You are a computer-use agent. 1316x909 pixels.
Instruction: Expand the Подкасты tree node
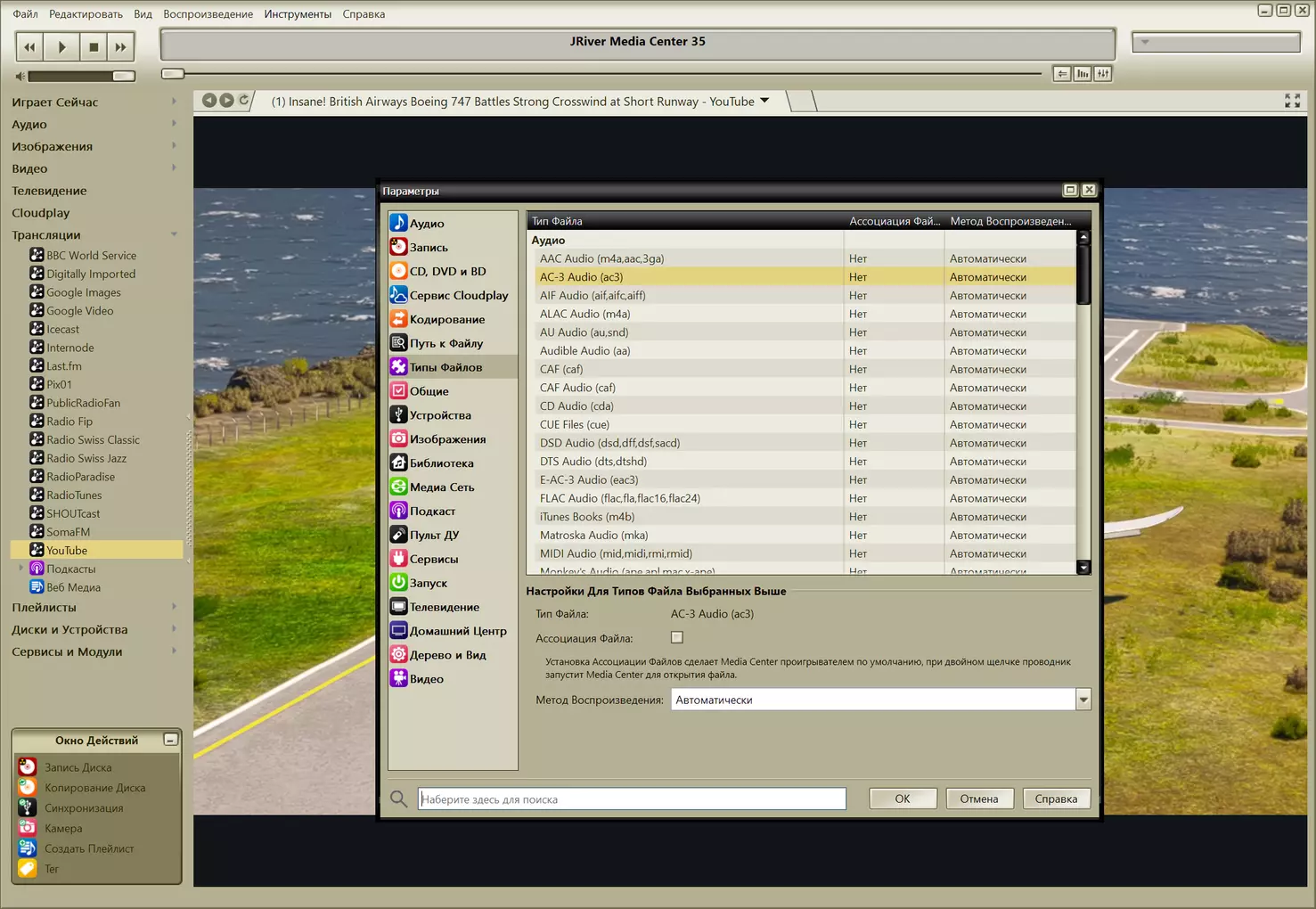[21, 569]
